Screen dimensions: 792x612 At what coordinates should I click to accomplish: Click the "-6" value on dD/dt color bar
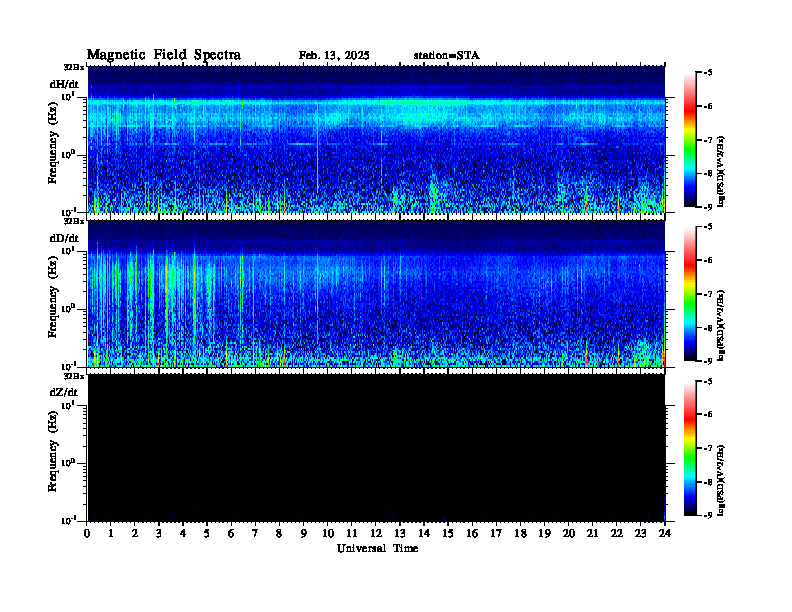click(708, 261)
